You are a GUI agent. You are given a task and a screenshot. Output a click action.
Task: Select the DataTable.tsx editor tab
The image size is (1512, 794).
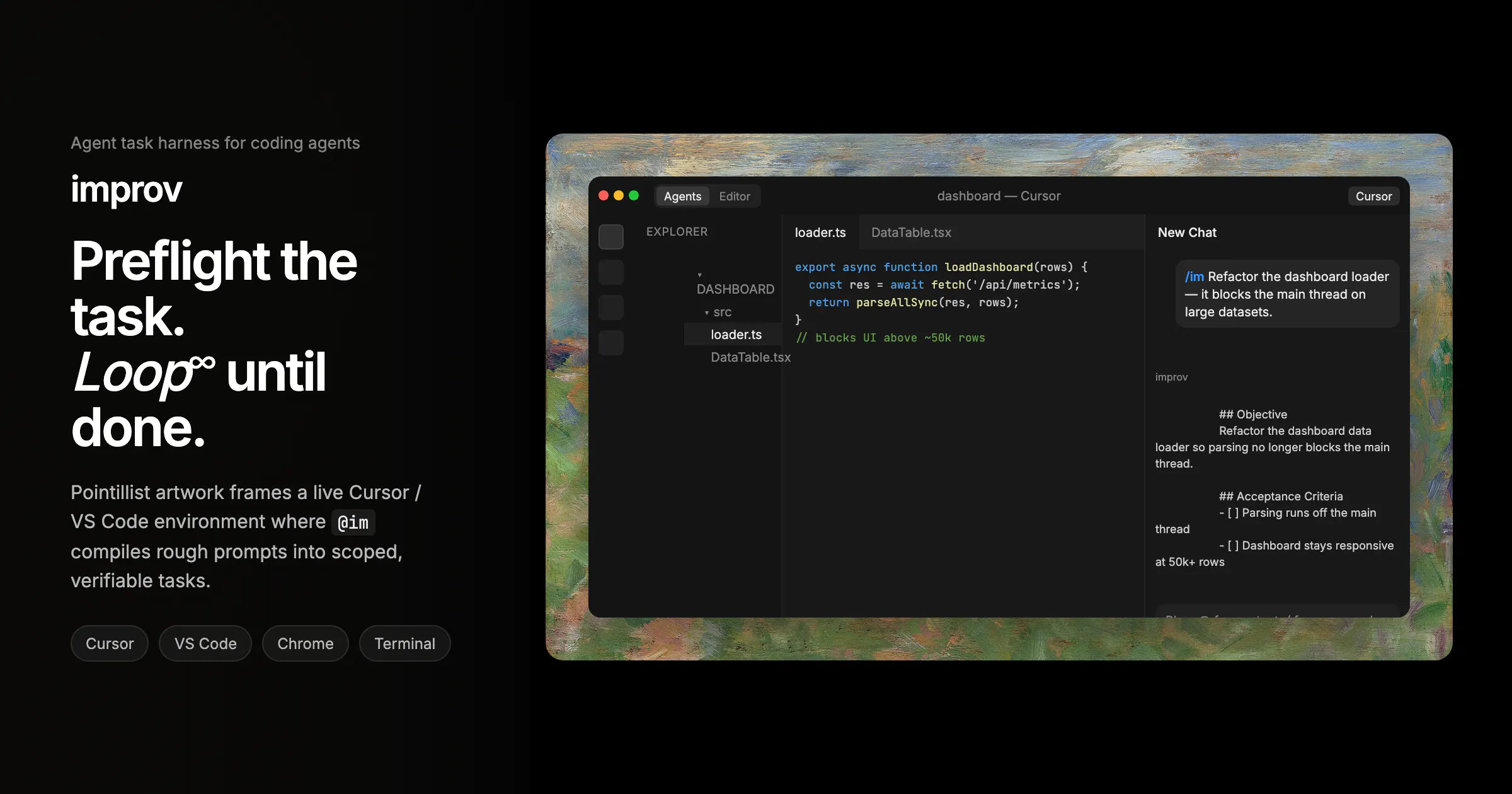pyautogui.click(x=911, y=233)
